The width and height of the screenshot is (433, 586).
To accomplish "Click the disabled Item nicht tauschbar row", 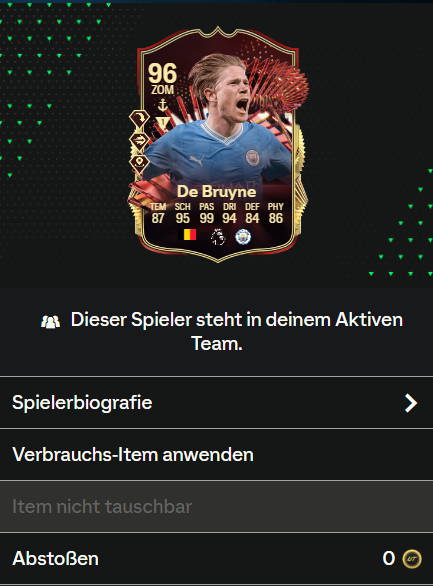I will pos(216,506).
